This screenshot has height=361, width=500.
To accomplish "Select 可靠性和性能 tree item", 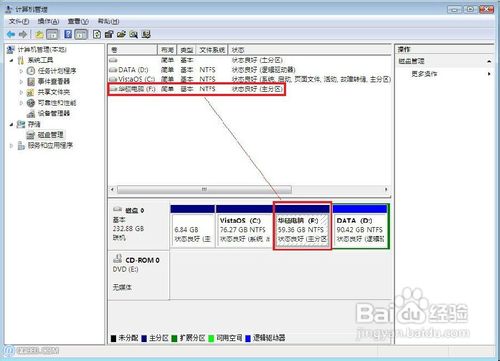I will pos(57,103).
